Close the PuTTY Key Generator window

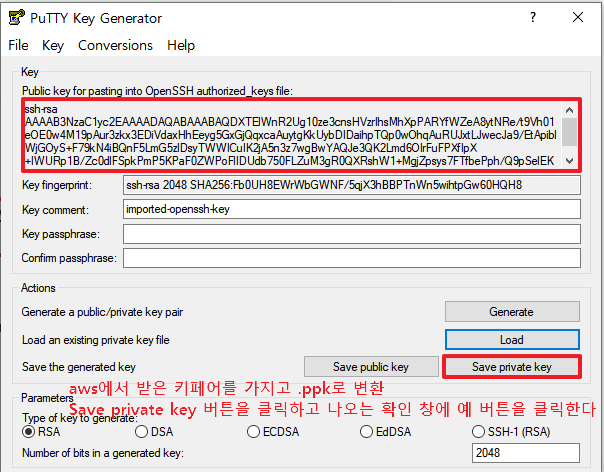577,17
